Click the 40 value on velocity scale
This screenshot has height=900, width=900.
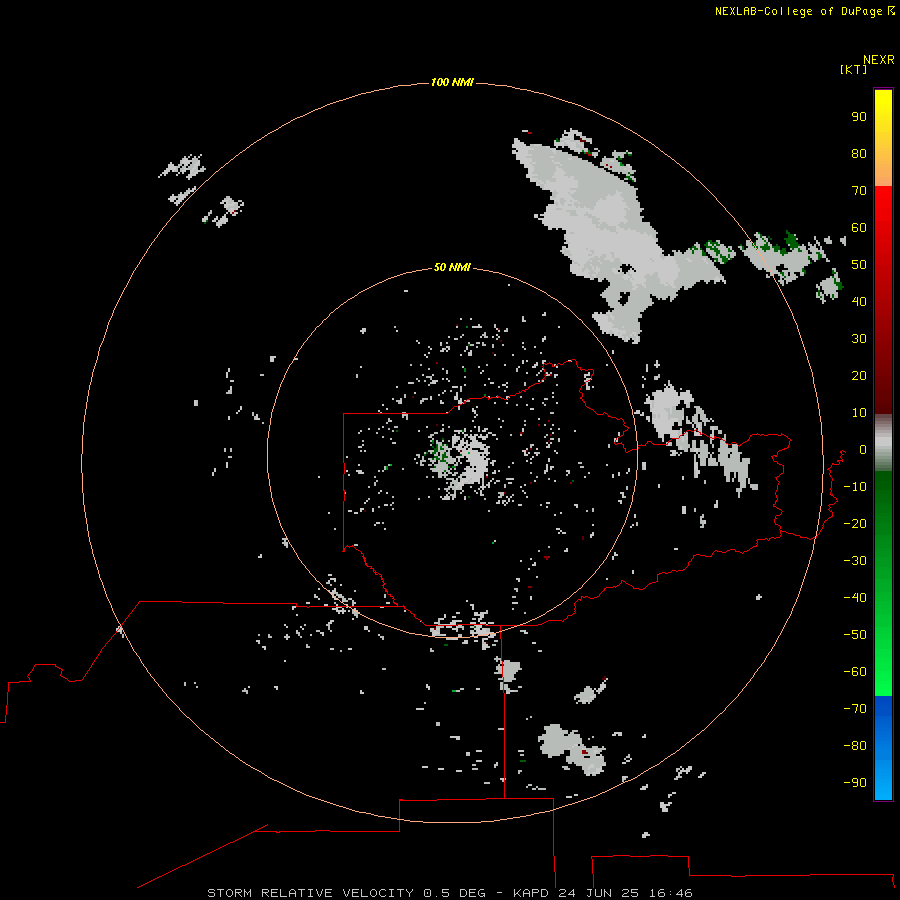[x=859, y=302]
